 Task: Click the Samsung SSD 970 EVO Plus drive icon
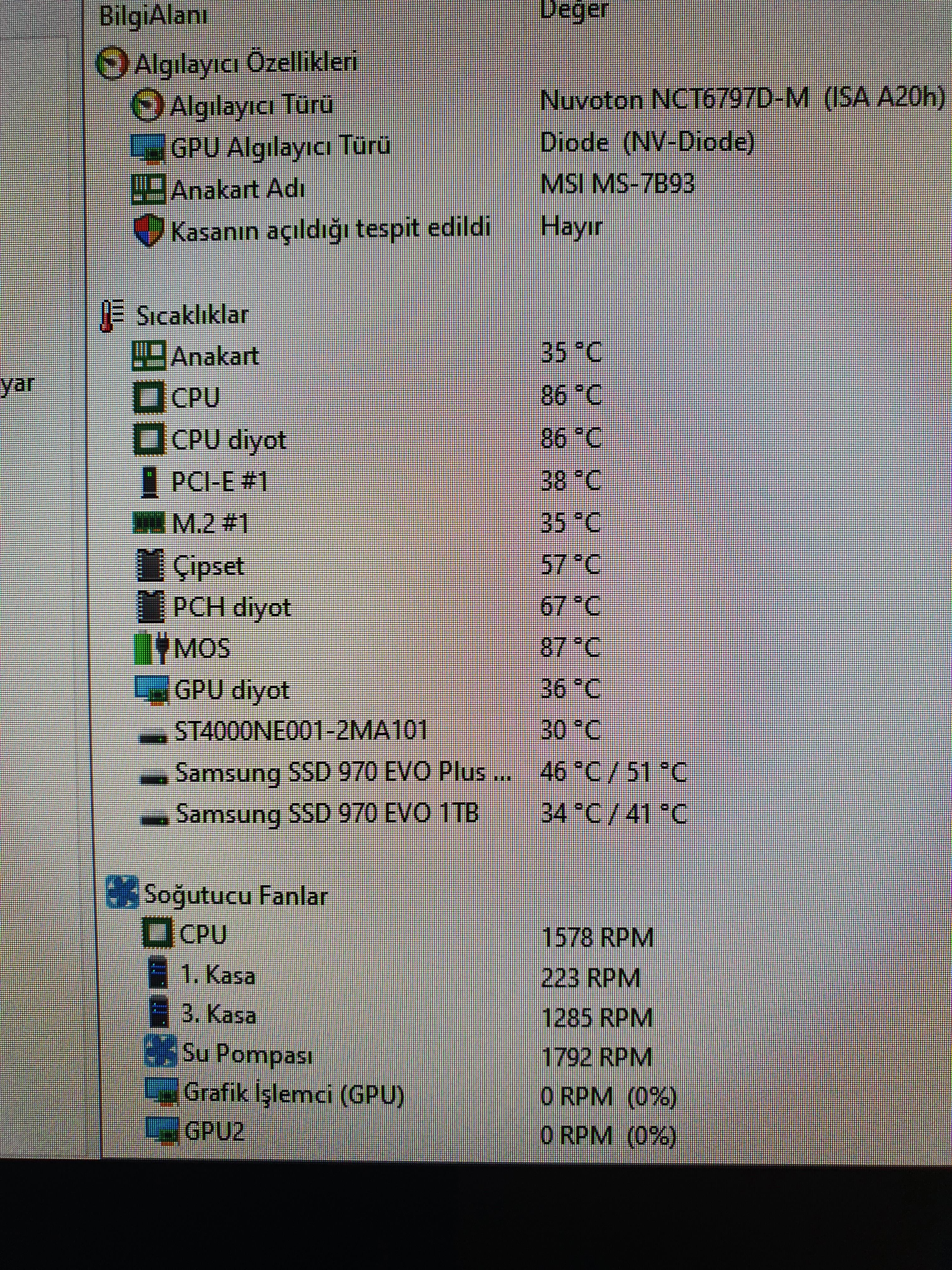(154, 779)
